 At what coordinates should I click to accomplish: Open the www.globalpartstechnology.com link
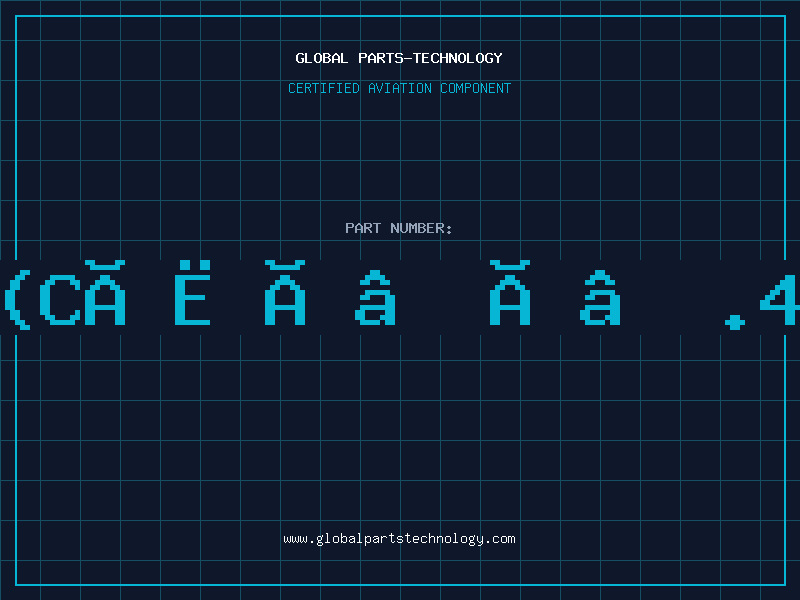399,539
